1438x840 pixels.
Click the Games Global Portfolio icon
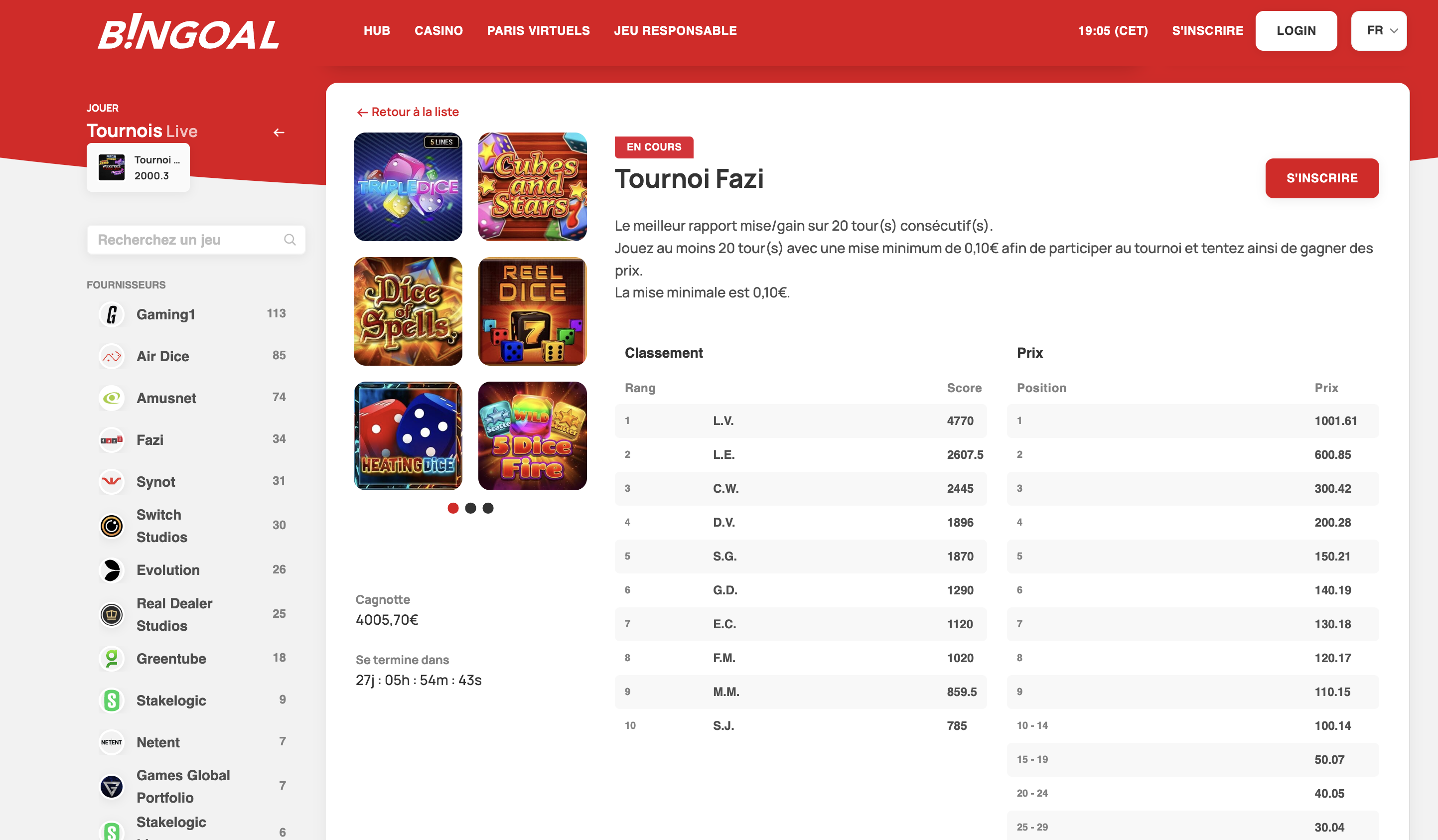tap(112, 786)
